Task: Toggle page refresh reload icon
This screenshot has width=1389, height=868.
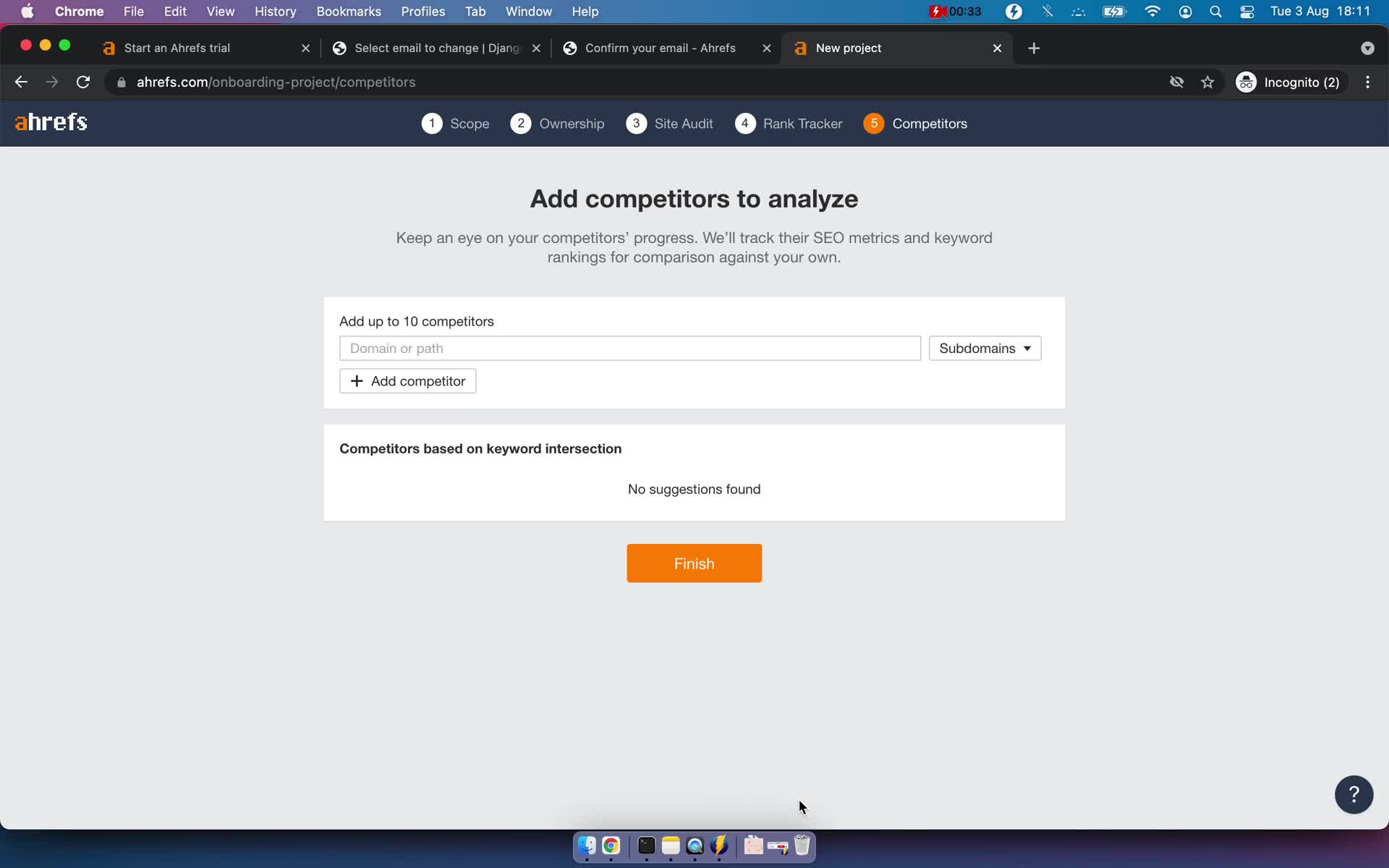Action: (x=83, y=82)
